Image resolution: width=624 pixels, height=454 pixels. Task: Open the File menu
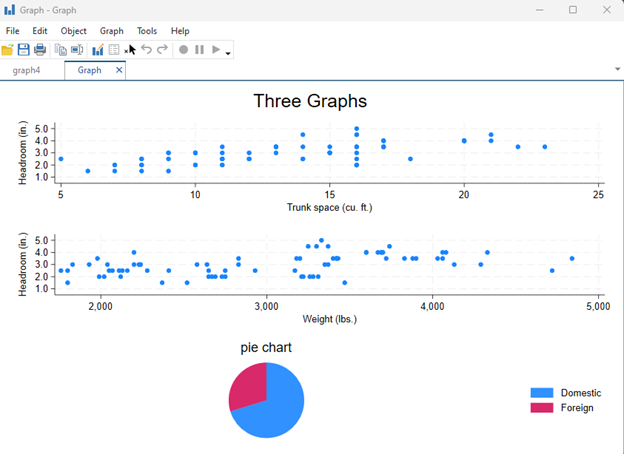[x=12, y=31]
